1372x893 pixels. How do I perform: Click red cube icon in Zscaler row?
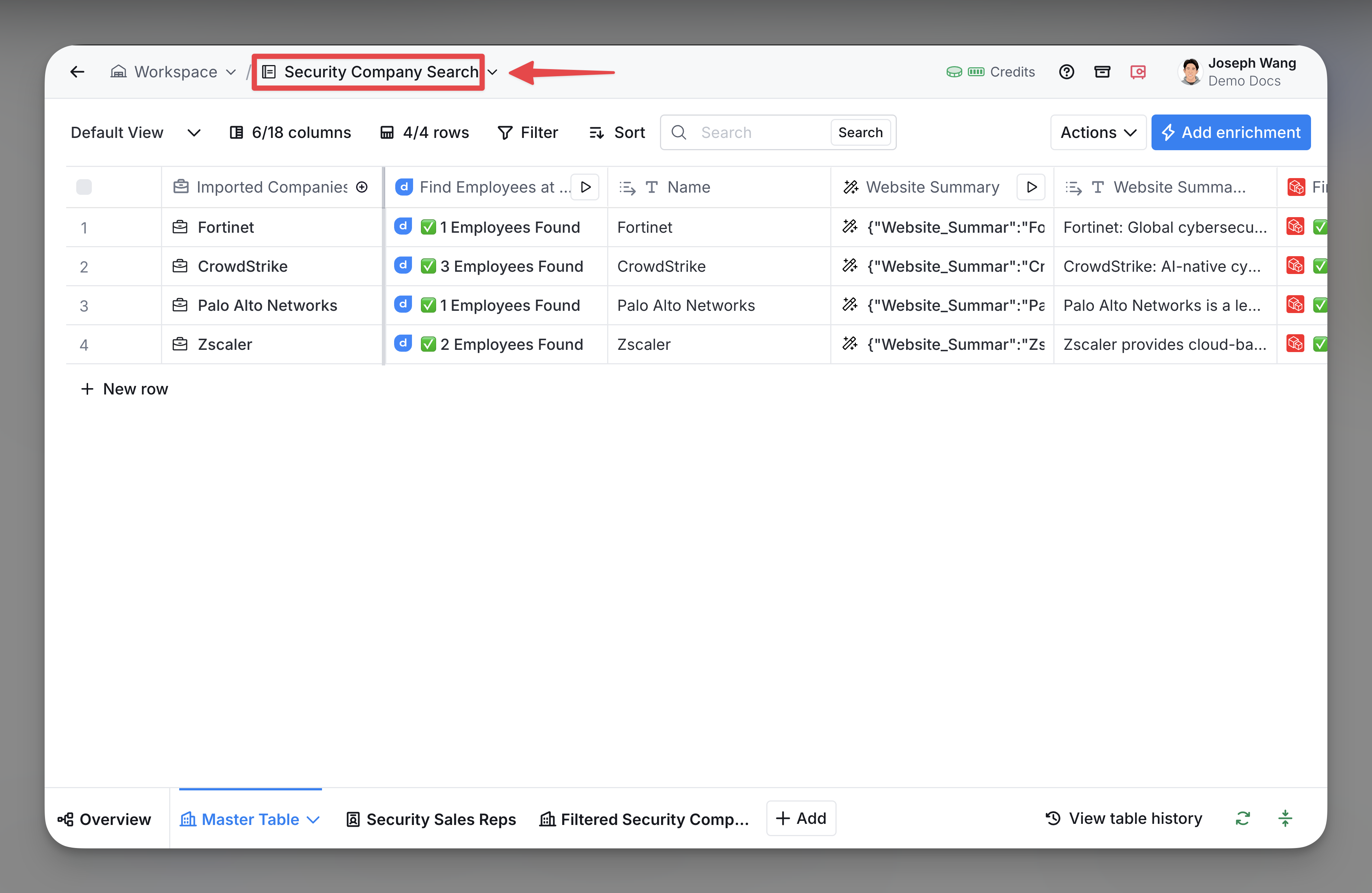1295,344
